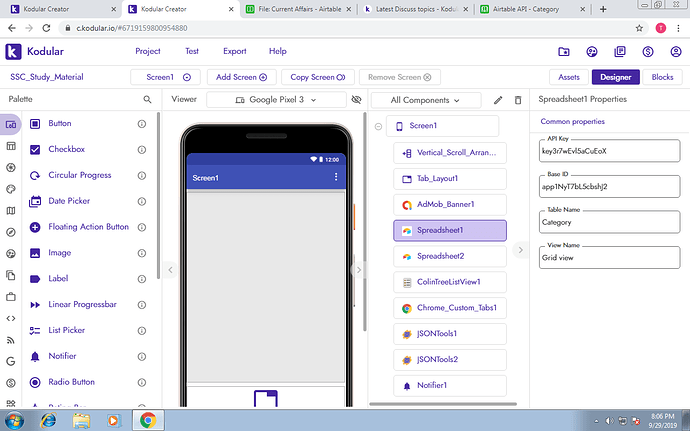This screenshot has width=690, height=431.
Task: Show info for Notifier component
Action: [142, 357]
